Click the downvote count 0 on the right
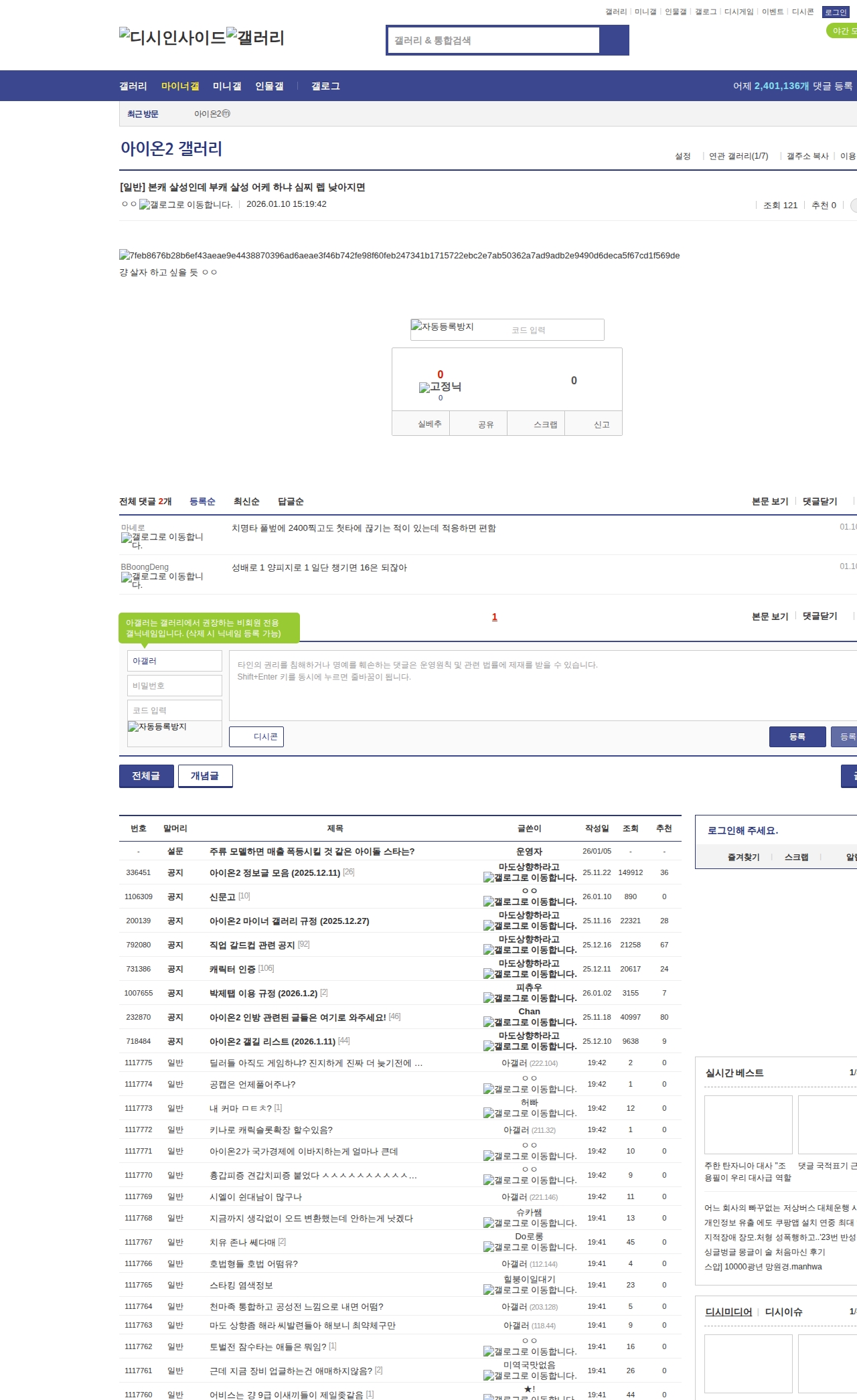Screen dimensions: 857x1400 point(573,380)
